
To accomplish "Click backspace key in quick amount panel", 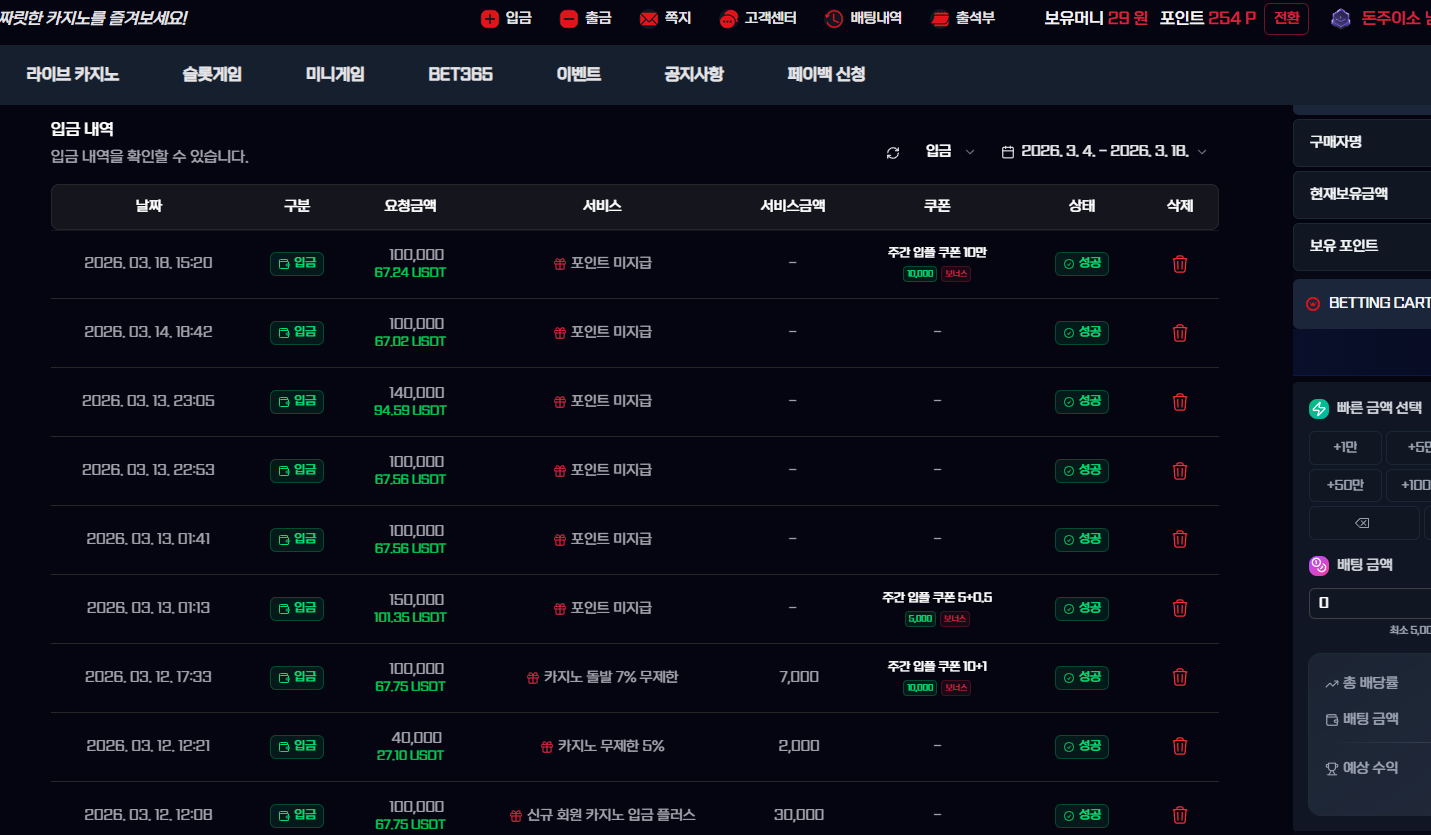I will [1362, 523].
